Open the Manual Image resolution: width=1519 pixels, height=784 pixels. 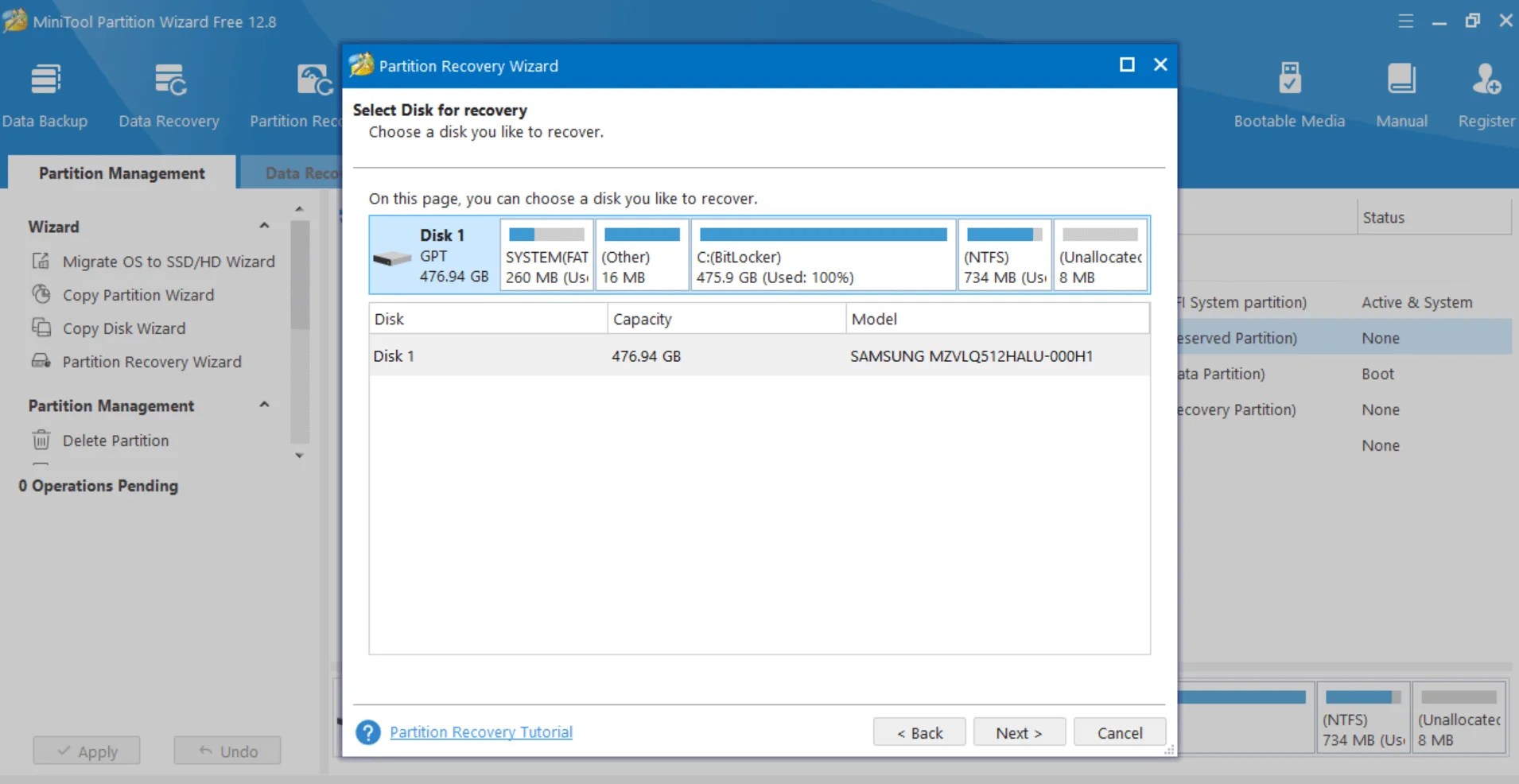point(1400,91)
